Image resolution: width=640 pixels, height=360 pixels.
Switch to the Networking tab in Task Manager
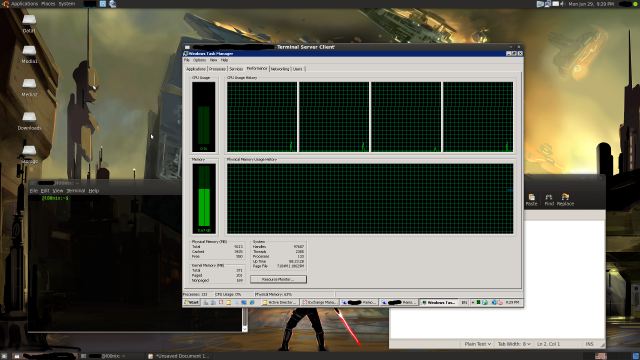(x=280, y=69)
